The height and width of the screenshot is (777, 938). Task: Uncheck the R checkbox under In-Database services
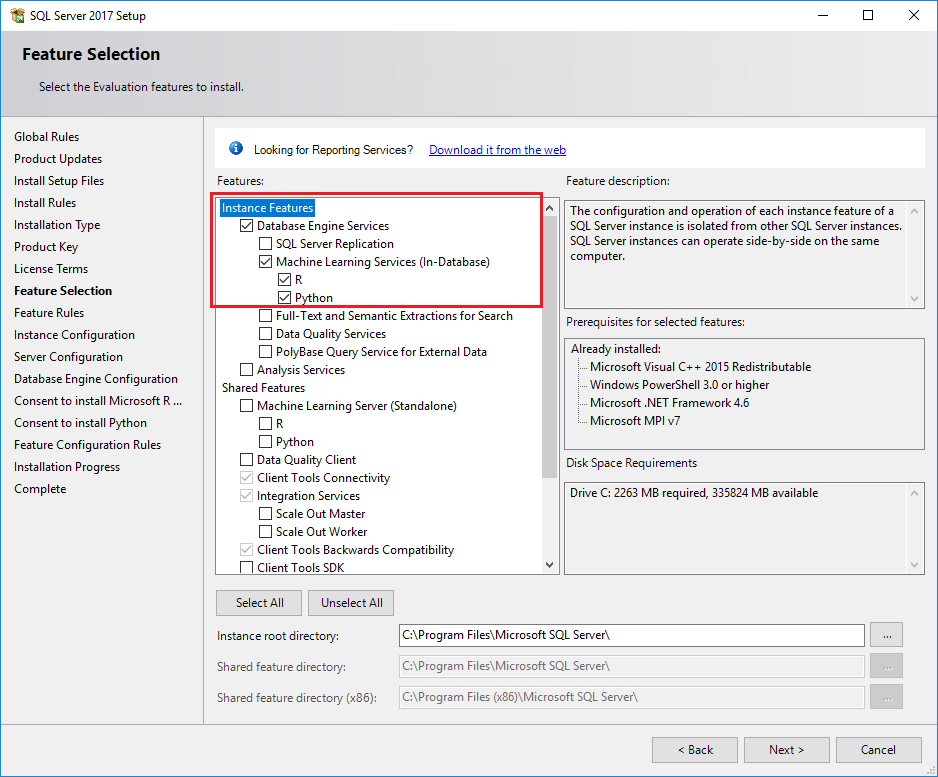click(x=285, y=280)
